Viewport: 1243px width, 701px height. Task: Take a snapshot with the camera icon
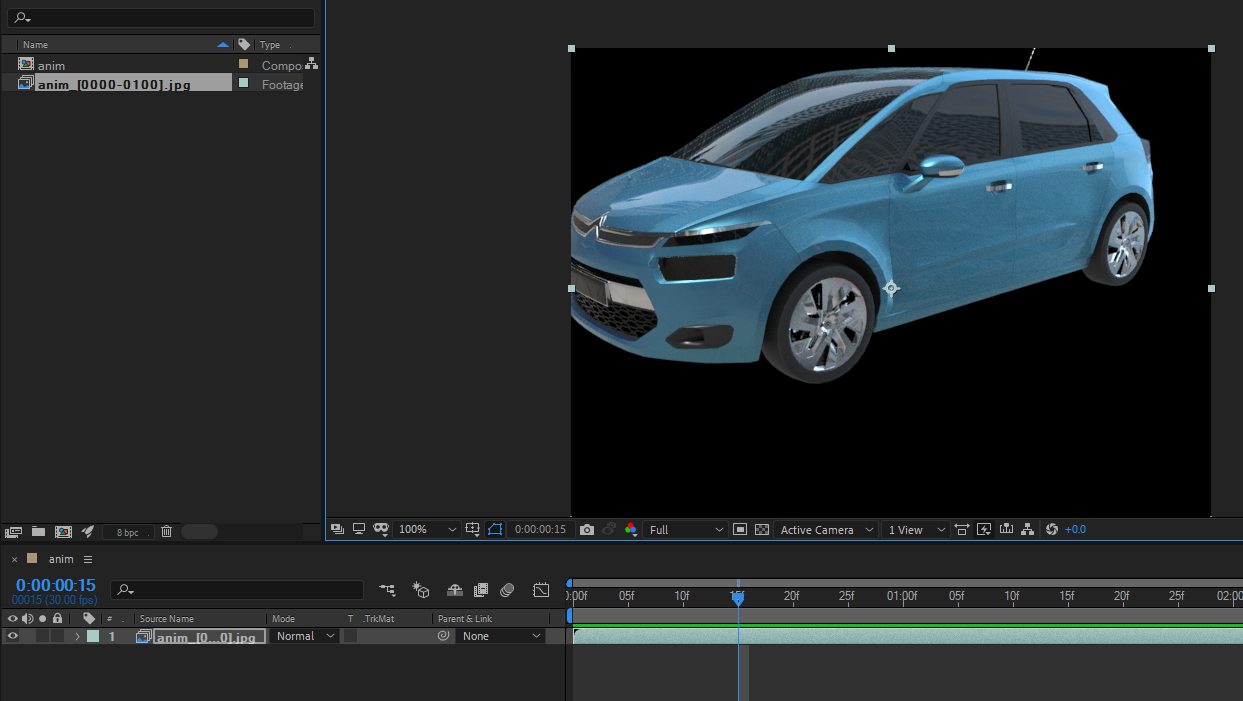tap(587, 530)
